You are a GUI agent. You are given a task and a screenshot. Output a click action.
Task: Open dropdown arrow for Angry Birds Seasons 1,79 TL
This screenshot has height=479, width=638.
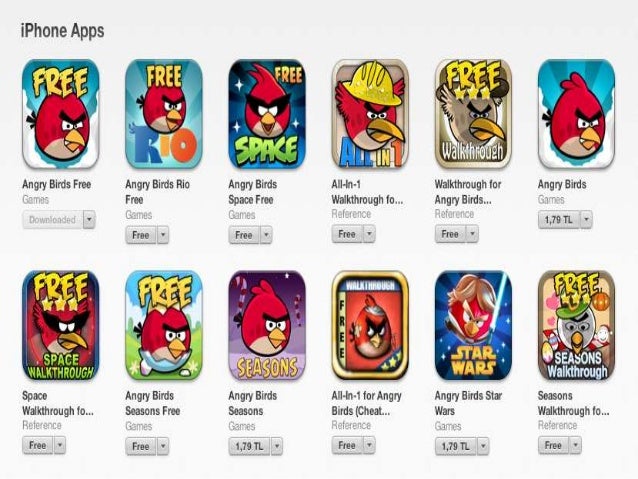tap(277, 446)
